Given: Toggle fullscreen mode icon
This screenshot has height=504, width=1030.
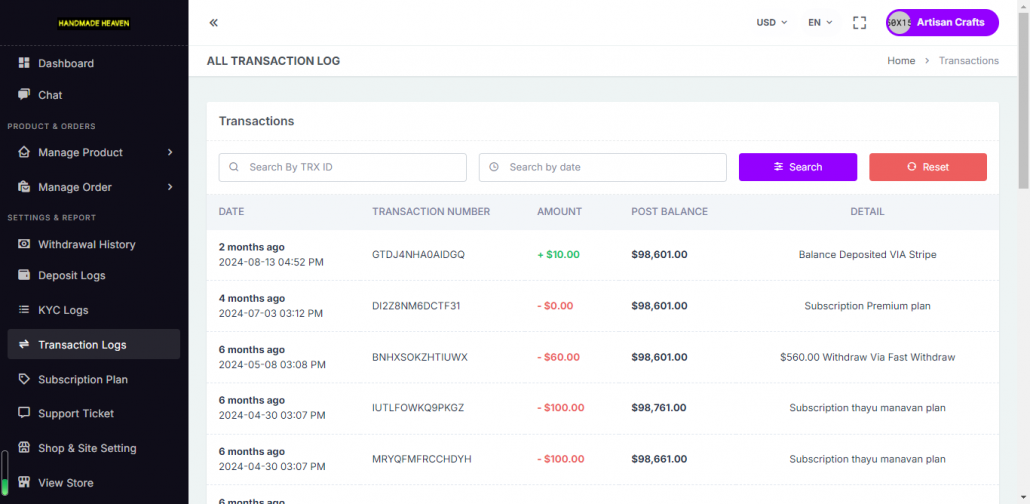Looking at the screenshot, I should pyautogui.click(x=859, y=23).
